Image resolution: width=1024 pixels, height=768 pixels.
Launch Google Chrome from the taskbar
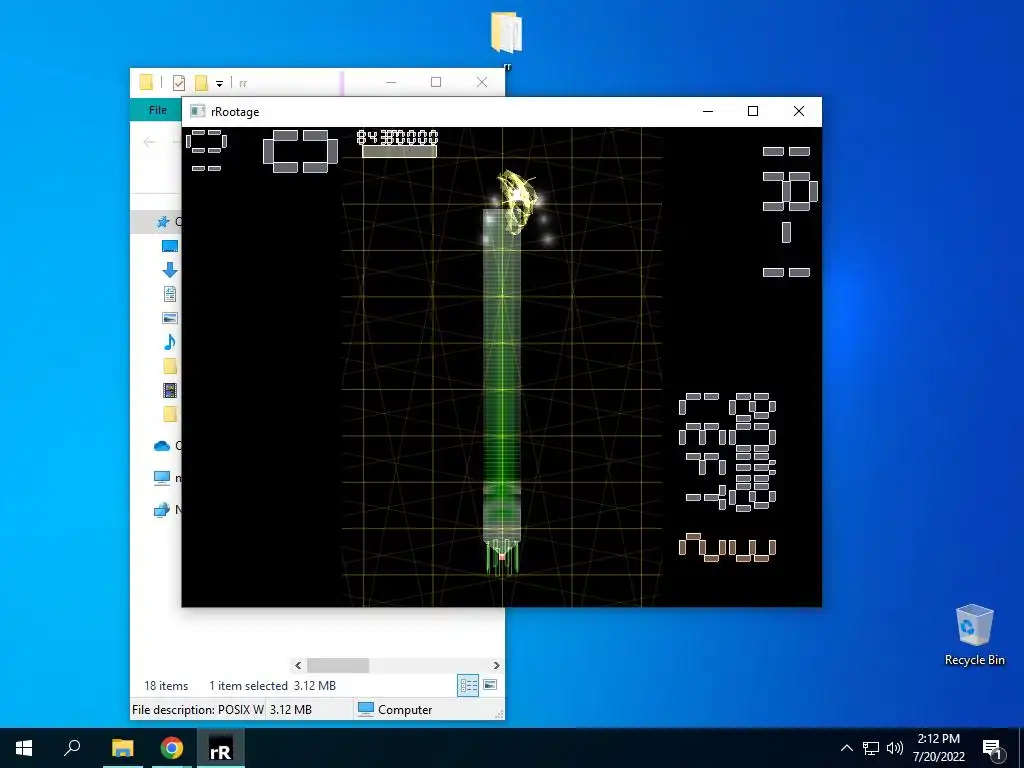coord(172,748)
